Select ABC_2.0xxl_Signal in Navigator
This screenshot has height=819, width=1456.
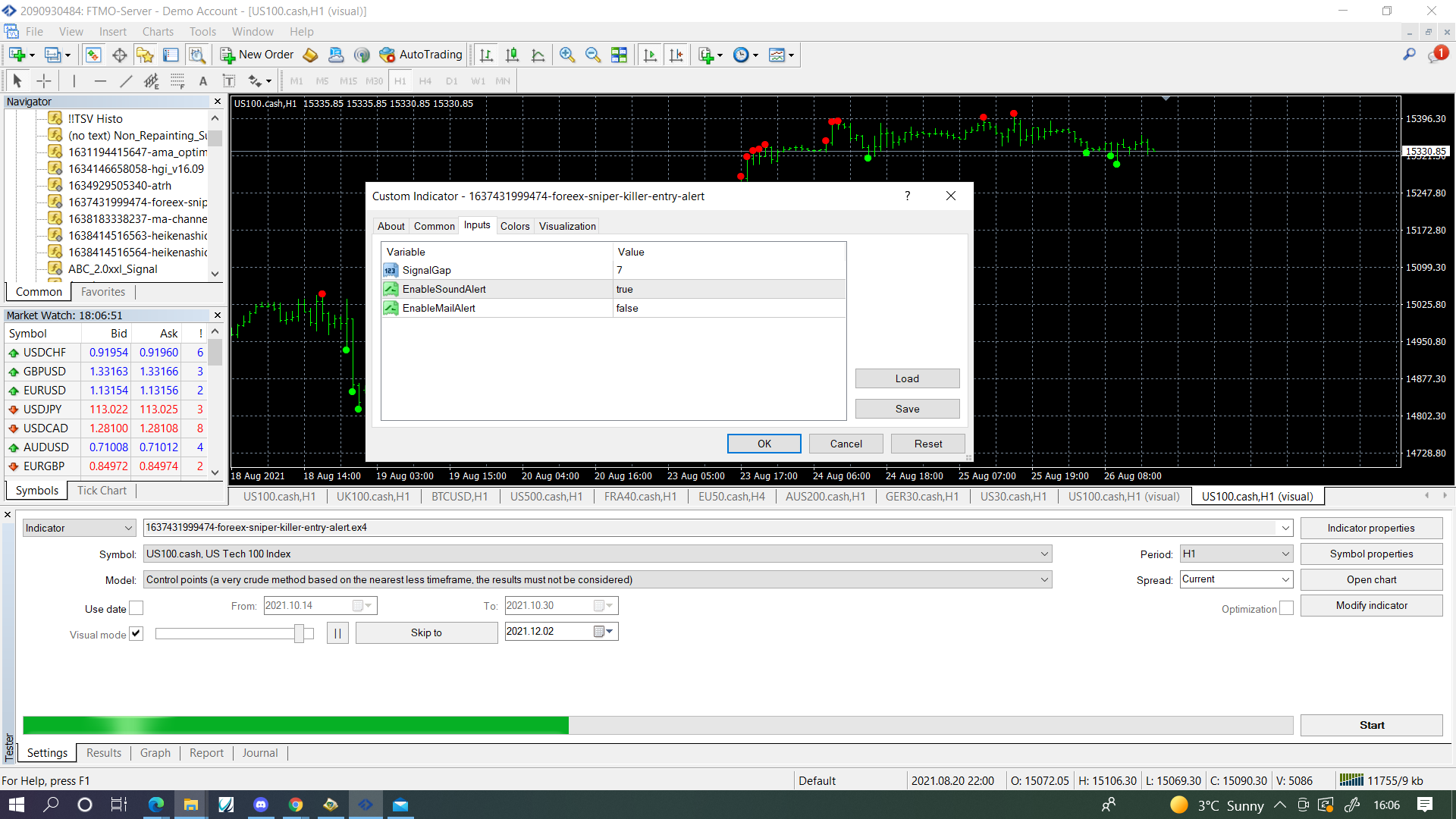coord(113,268)
